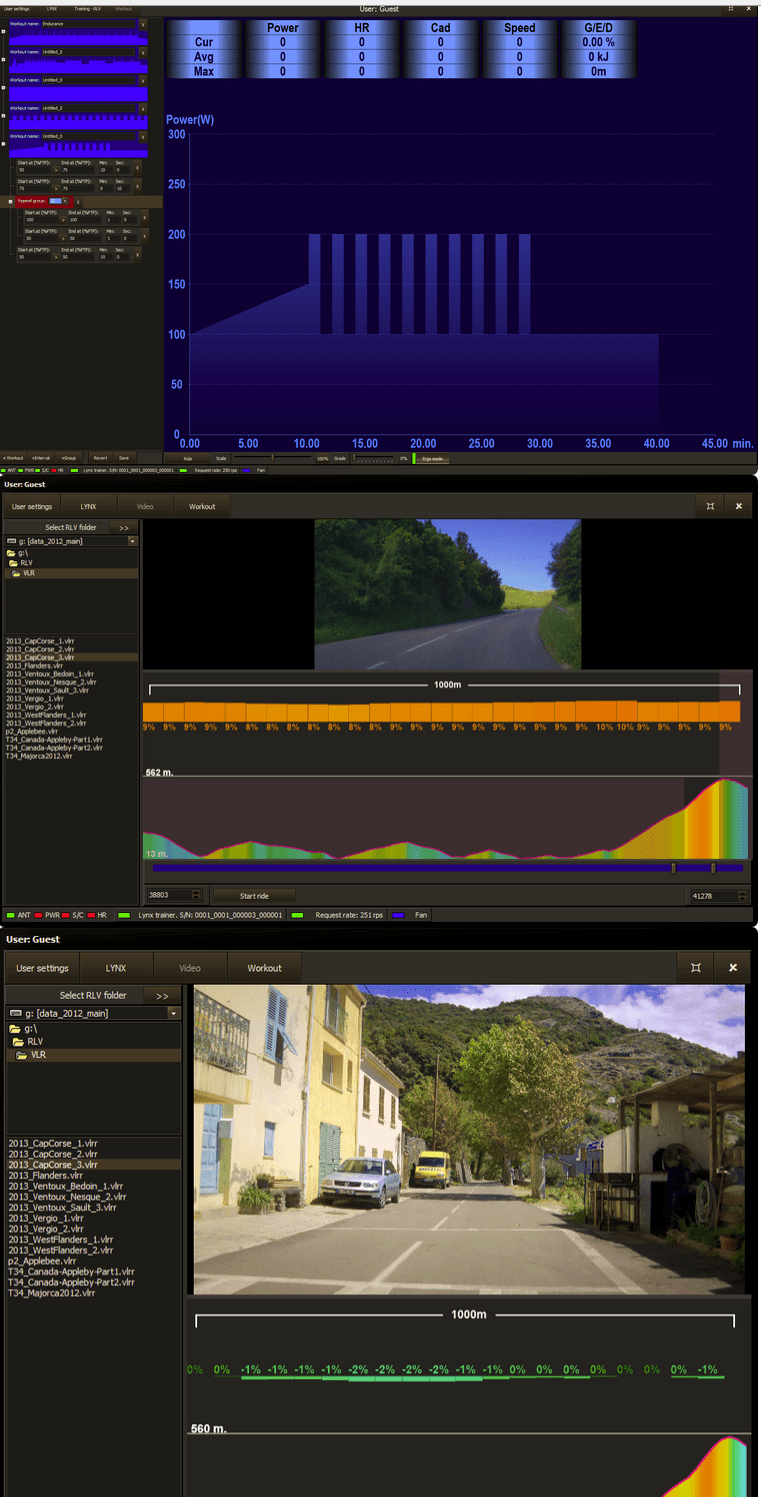Add a new workout with +Workout
The height and width of the screenshot is (1497, 761).
coord(12,457)
